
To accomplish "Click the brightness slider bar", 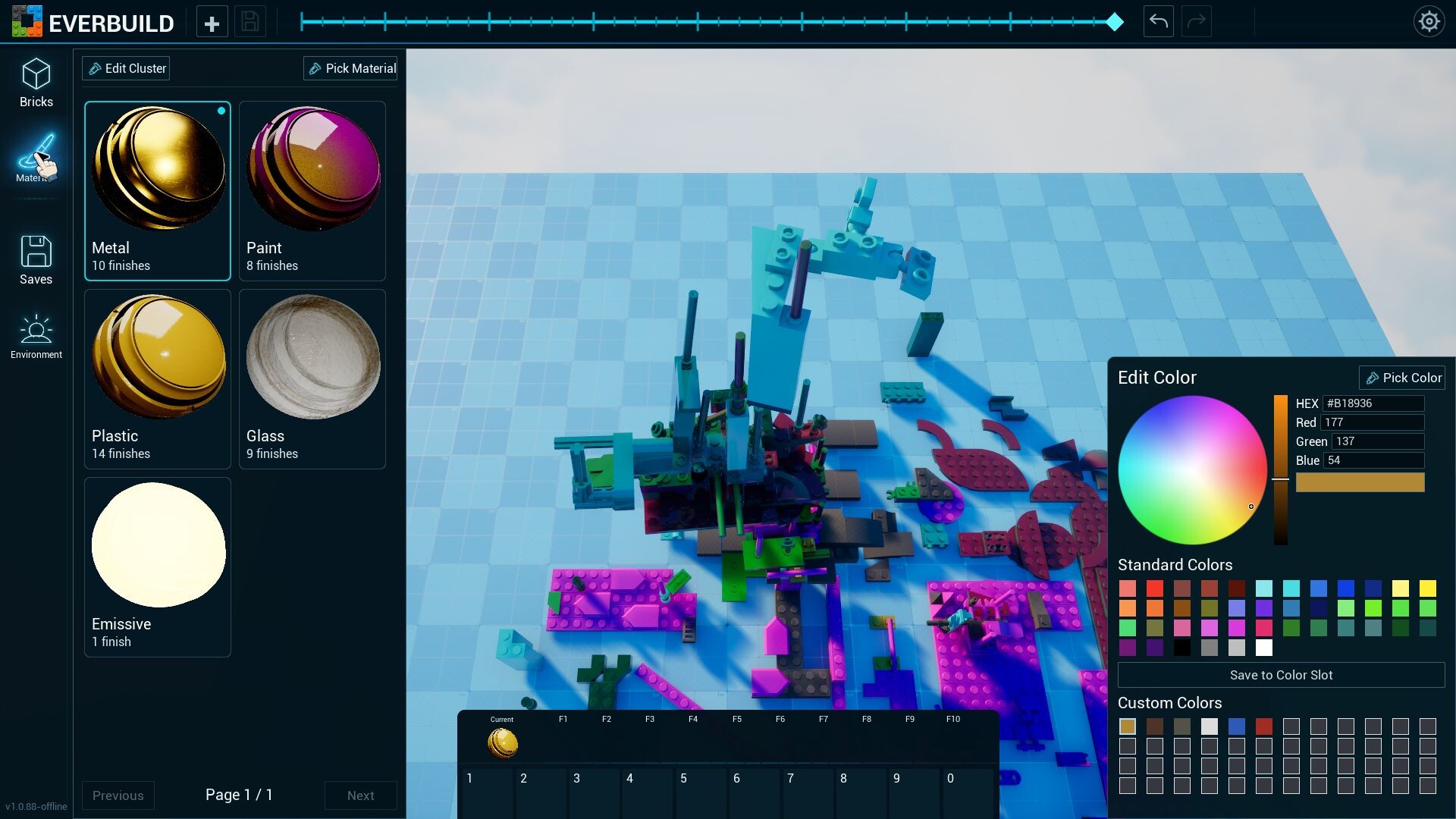I will tap(1281, 470).
